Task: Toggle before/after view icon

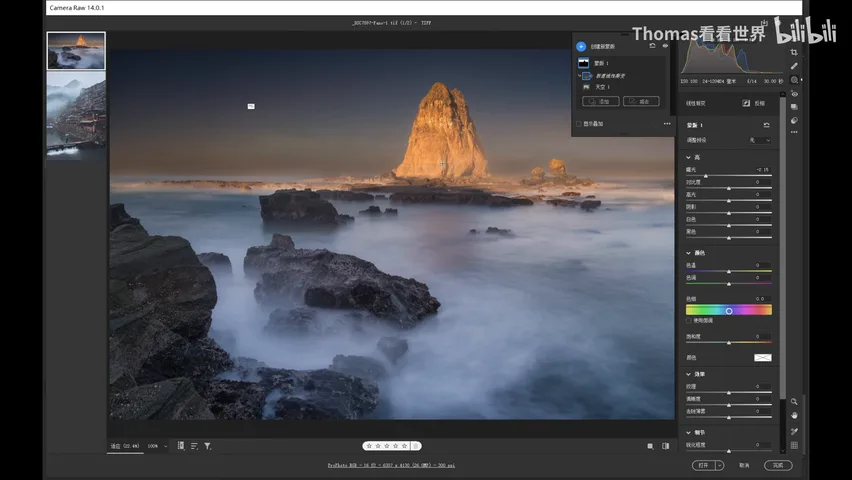Action: point(666,446)
